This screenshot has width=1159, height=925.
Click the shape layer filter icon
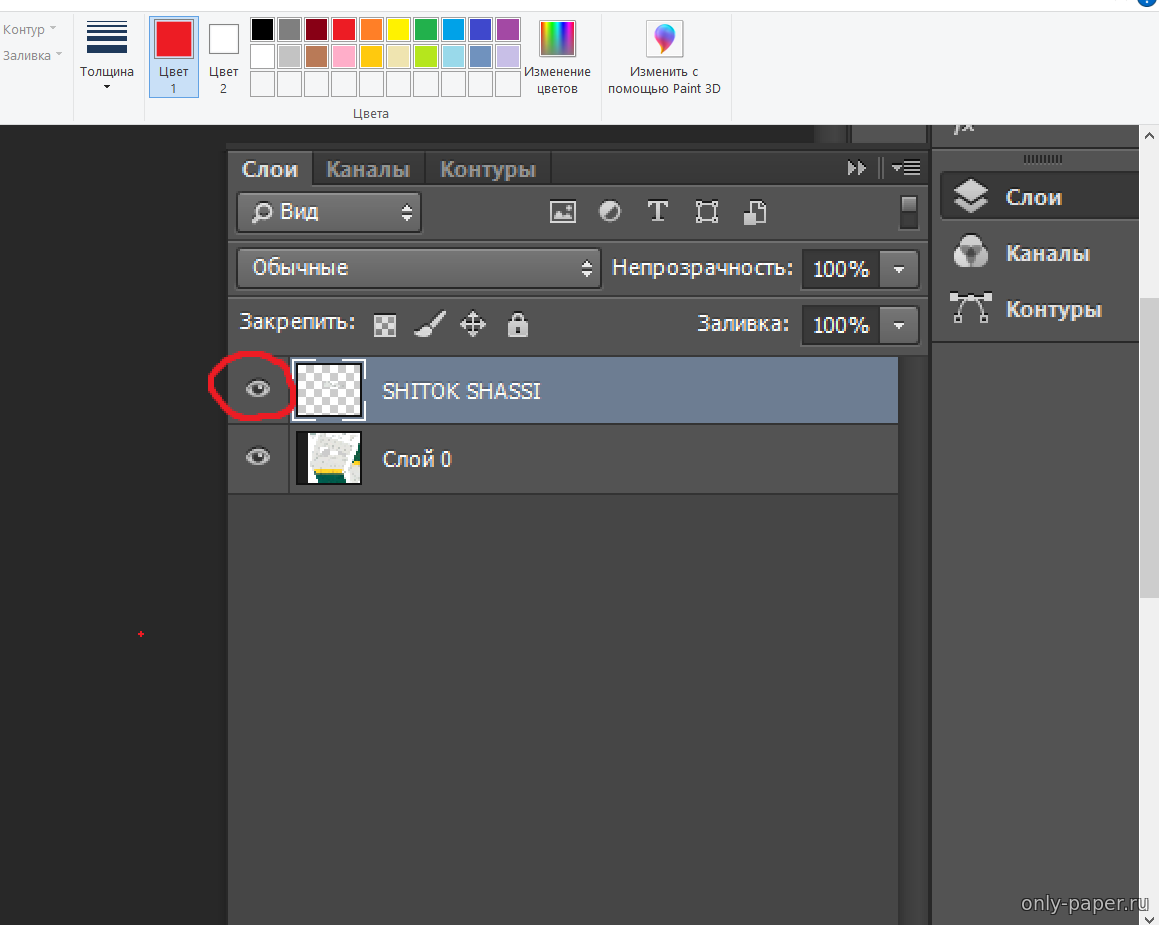[x=707, y=212]
